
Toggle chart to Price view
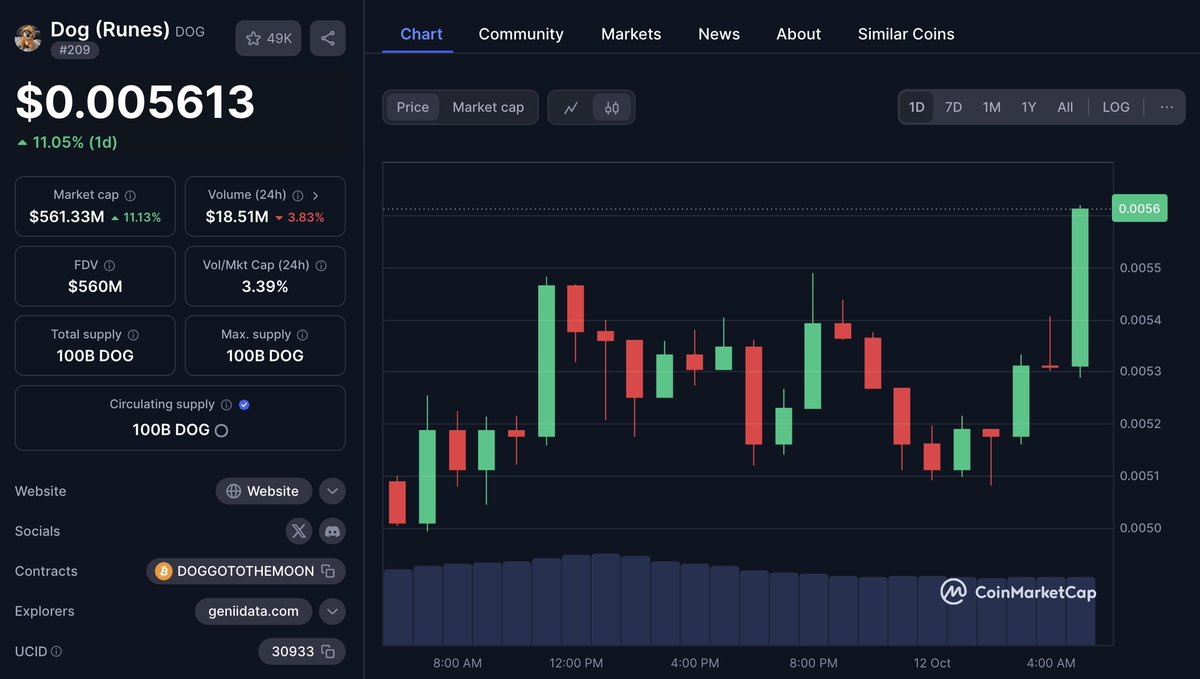coord(412,107)
